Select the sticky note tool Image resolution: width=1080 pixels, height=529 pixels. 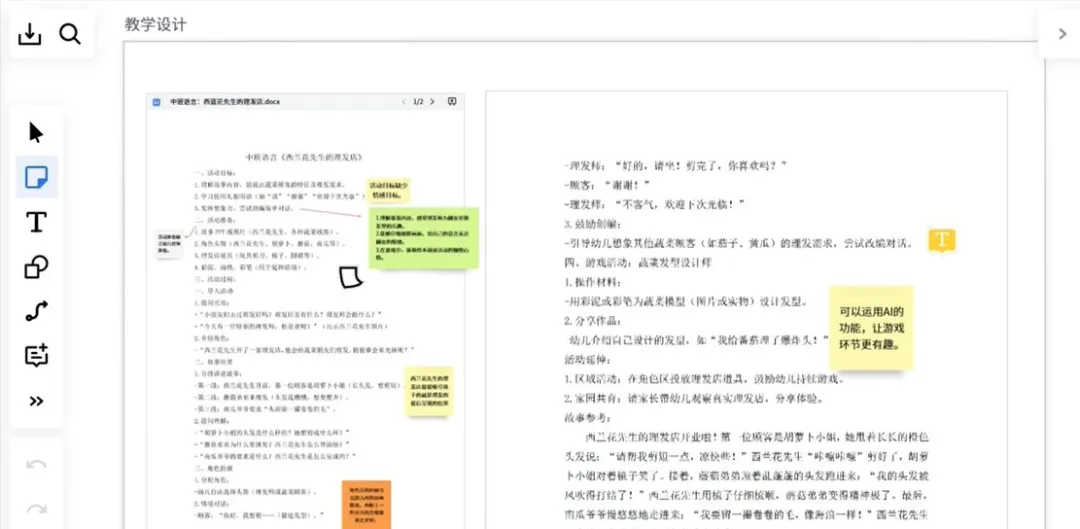(x=37, y=178)
